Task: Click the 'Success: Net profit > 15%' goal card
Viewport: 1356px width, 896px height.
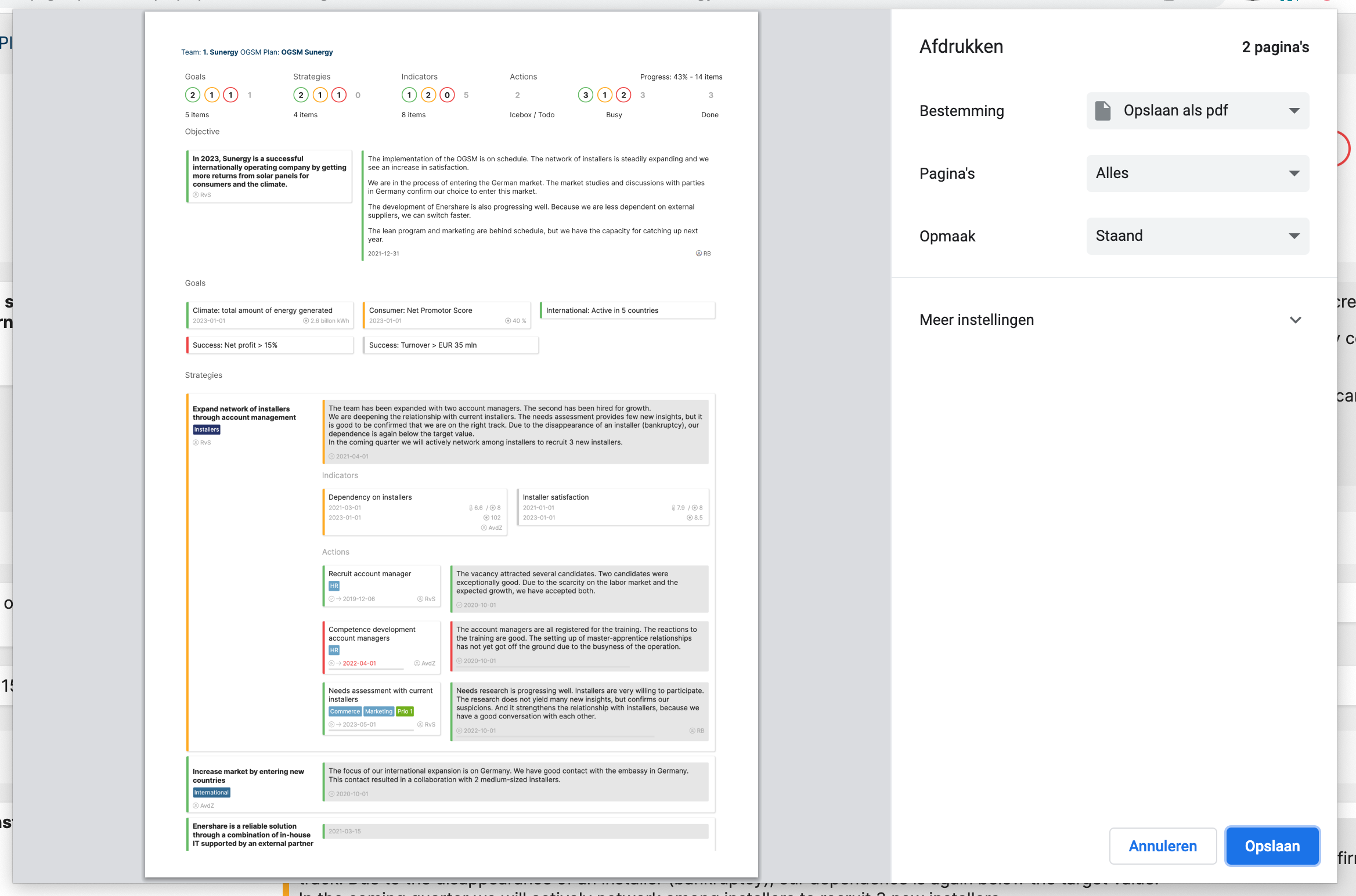Action: (x=270, y=345)
